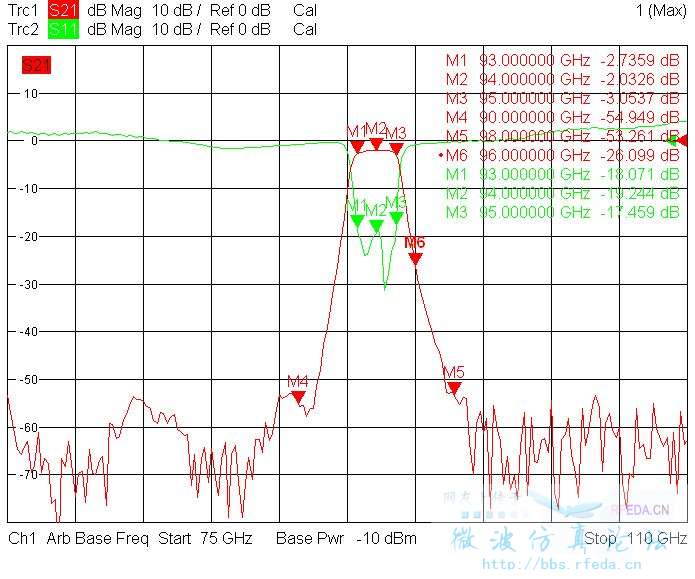Click red M1 93 GHz -2.7359 dB readout
This screenshot has width=695, height=579.
[x=562, y=60]
